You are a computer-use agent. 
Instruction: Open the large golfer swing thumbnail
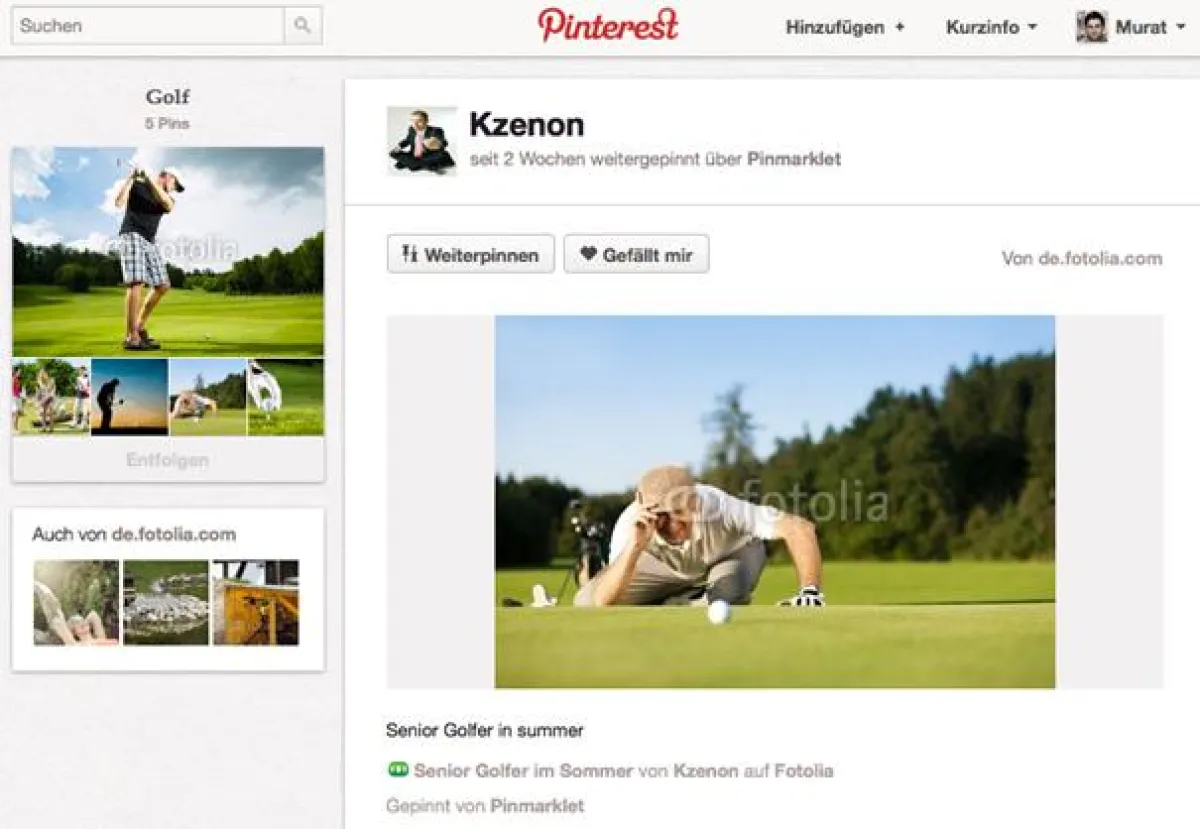167,251
